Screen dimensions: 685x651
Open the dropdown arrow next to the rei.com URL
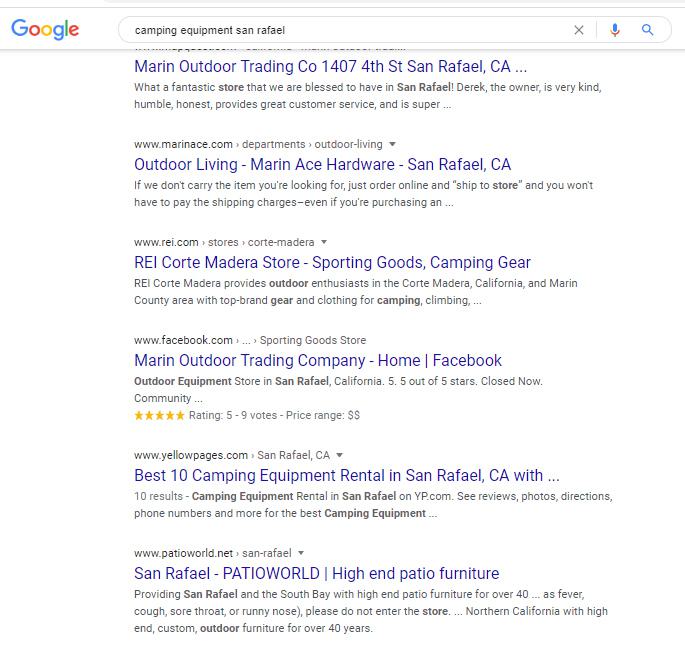point(324,242)
